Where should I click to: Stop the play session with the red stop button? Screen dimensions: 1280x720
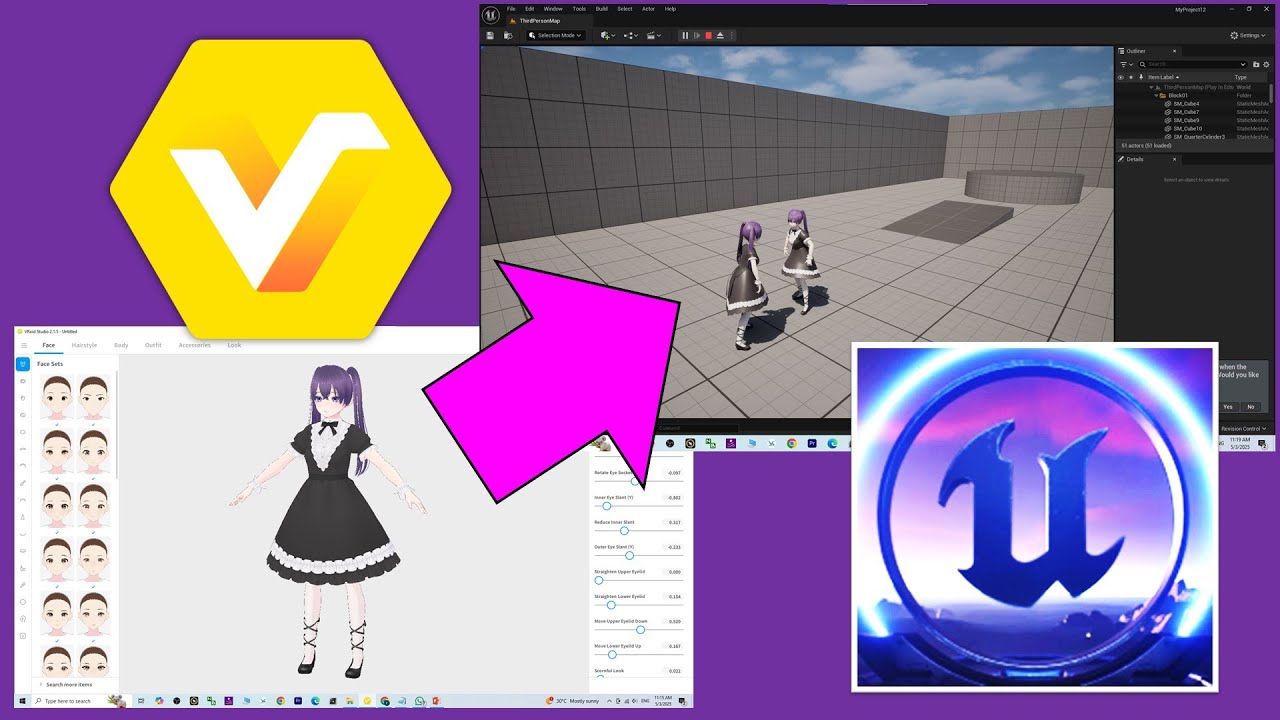(x=708, y=35)
